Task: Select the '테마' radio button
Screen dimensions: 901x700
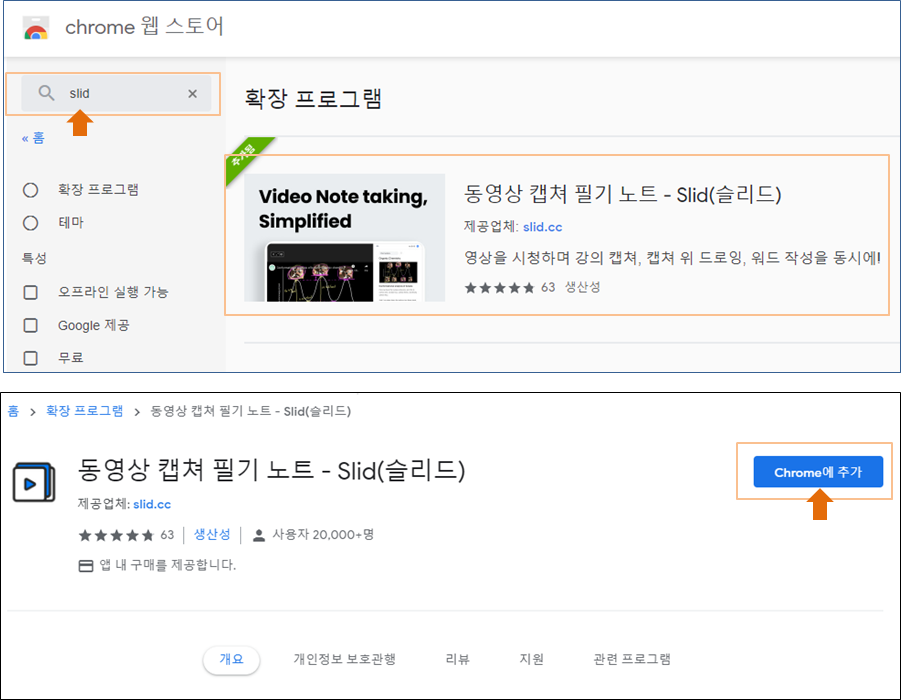Action: (30, 223)
